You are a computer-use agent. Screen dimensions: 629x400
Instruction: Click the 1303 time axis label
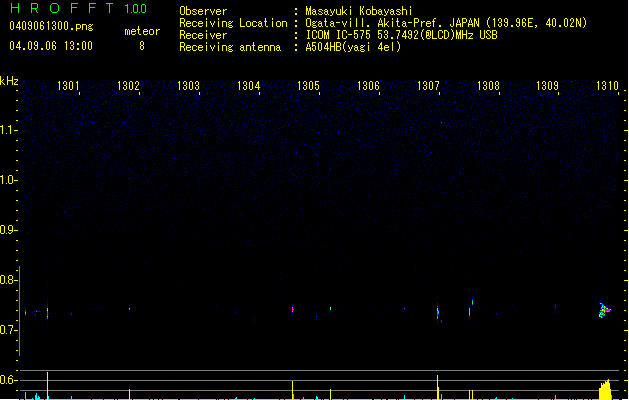point(188,85)
